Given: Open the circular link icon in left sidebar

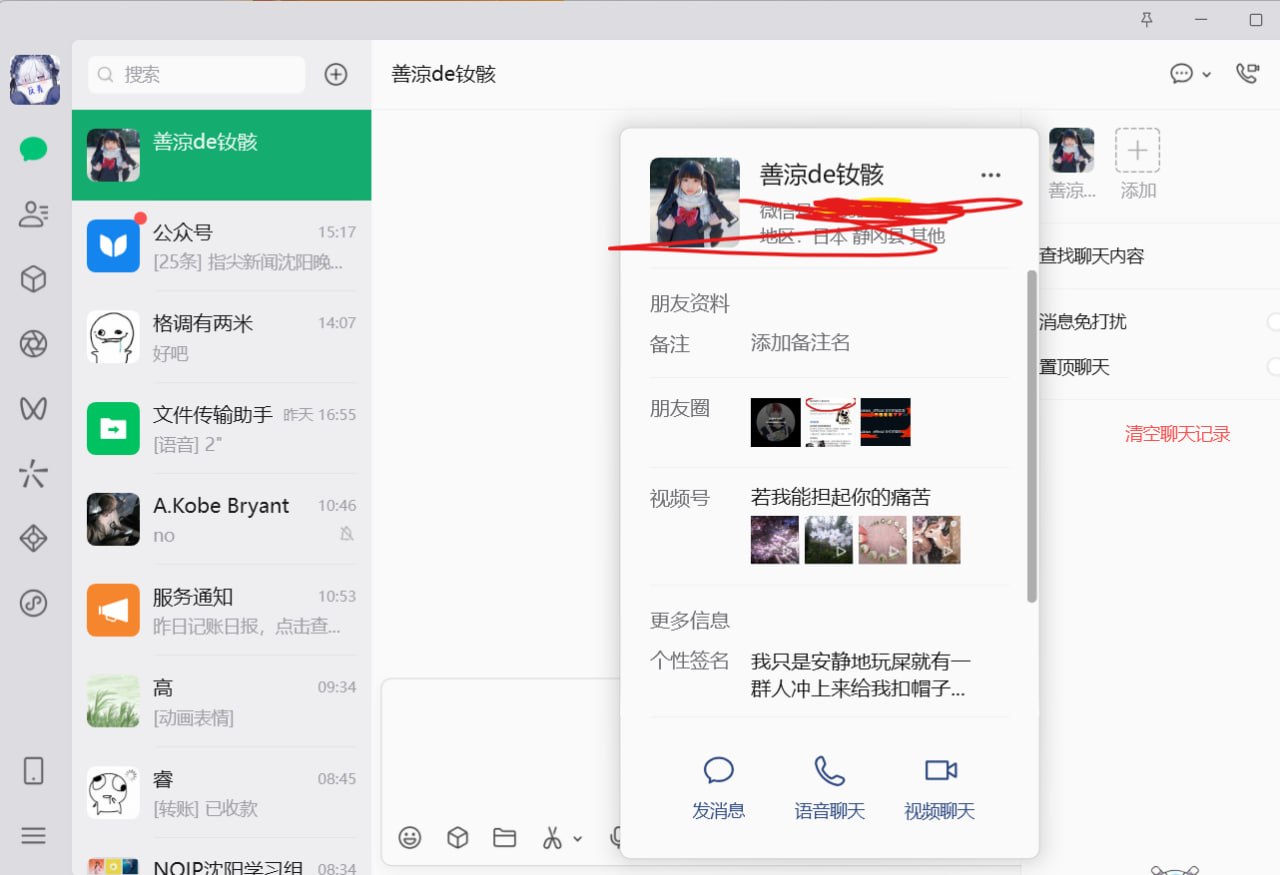Looking at the screenshot, I should (x=34, y=603).
